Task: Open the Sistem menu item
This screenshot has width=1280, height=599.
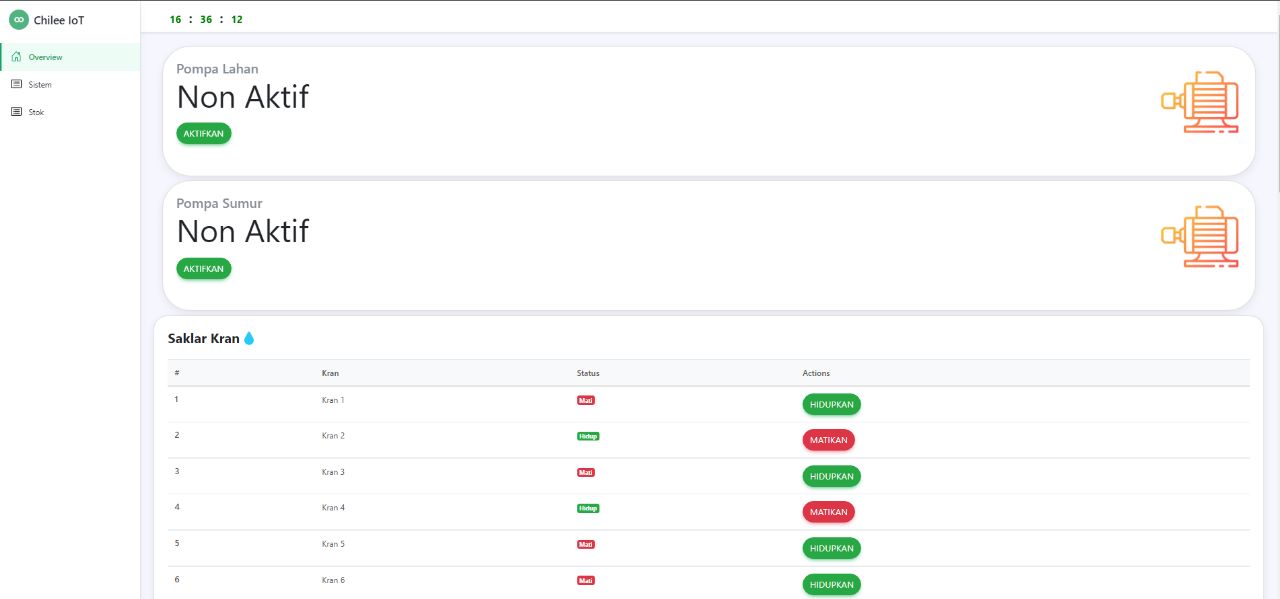Action: point(70,84)
